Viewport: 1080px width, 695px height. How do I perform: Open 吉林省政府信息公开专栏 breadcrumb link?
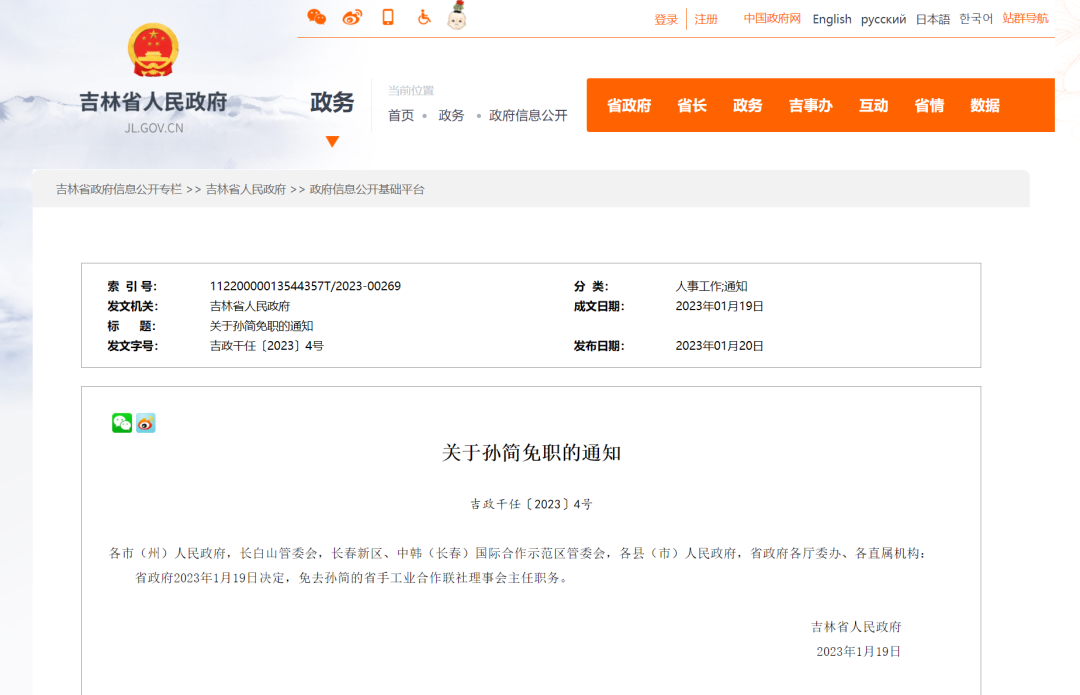click(x=119, y=189)
